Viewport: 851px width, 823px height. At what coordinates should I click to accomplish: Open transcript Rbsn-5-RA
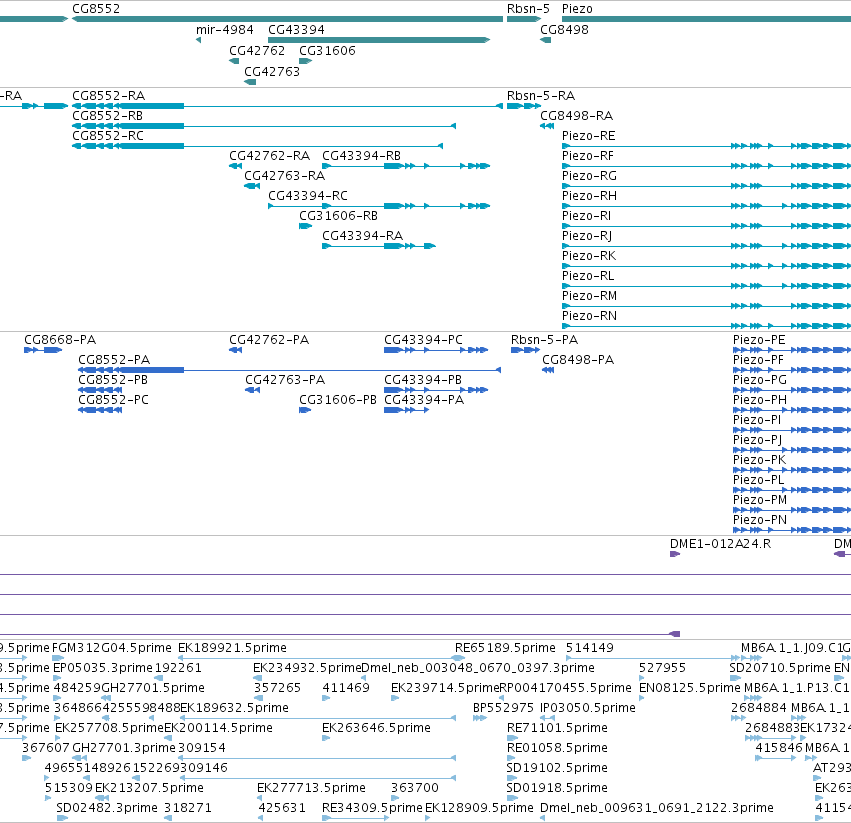click(541, 96)
